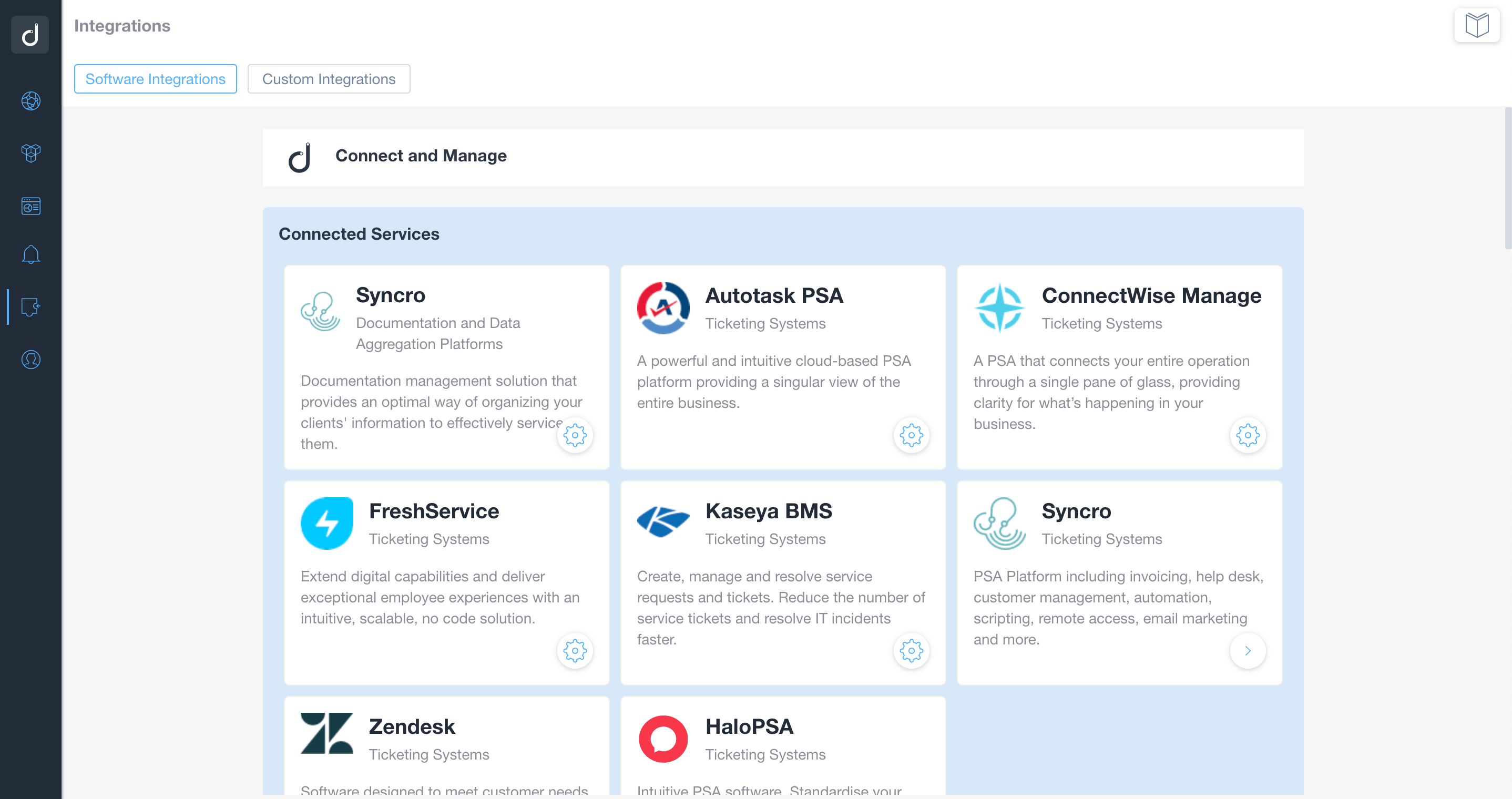The width and height of the screenshot is (1512, 799).
Task: Select the Custom Integrations tab
Action: pyautogui.click(x=328, y=78)
